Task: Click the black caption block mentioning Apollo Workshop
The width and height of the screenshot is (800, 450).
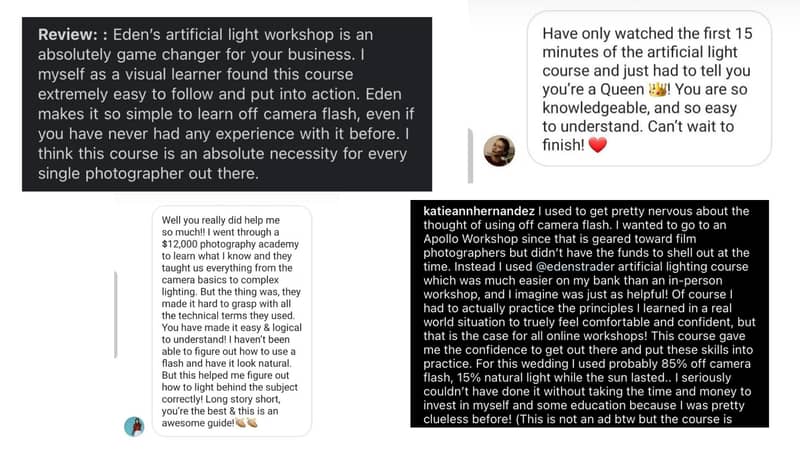Action: (589, 314)
